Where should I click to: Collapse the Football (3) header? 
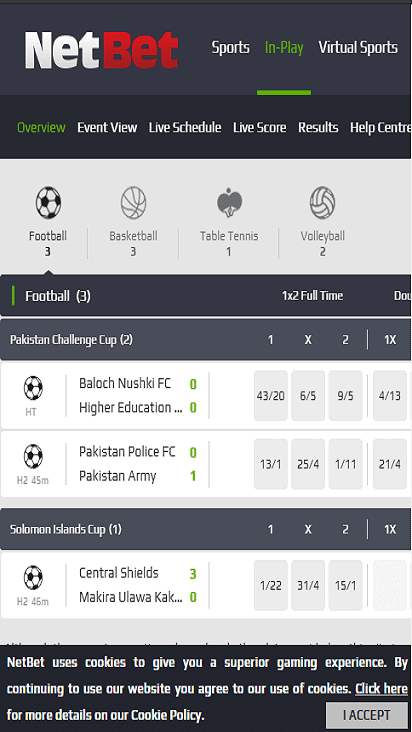point(206,296)
